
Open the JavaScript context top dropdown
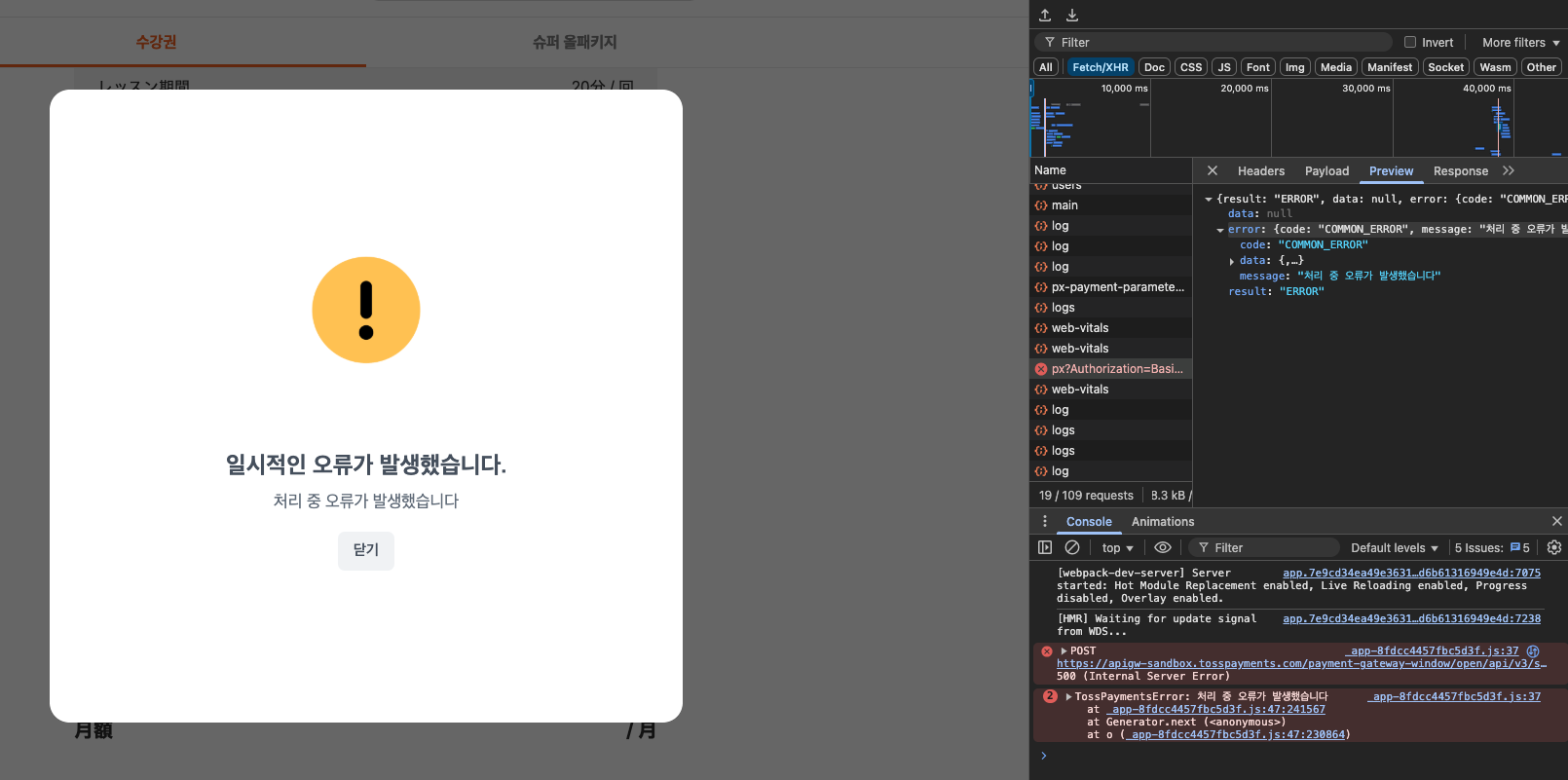(1118, 547)
